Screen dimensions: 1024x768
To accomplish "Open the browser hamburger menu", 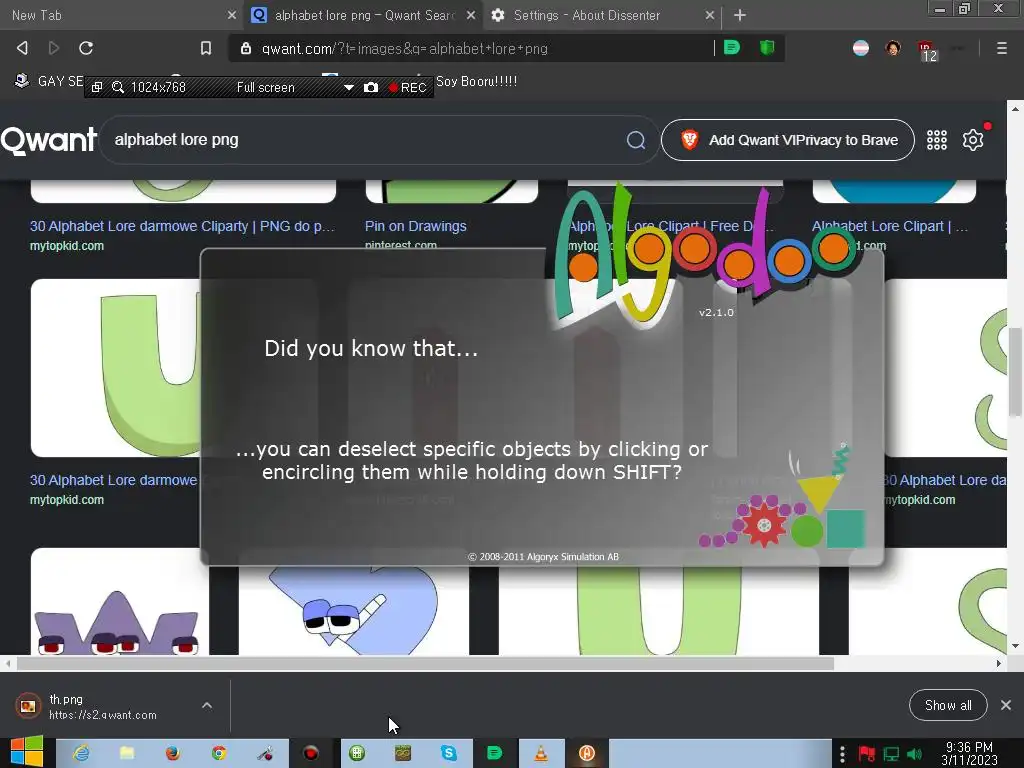I will coord(1001,48).
